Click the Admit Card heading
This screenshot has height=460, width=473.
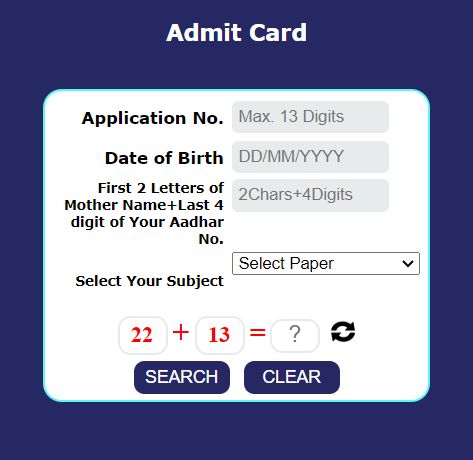tap(236, 33)
